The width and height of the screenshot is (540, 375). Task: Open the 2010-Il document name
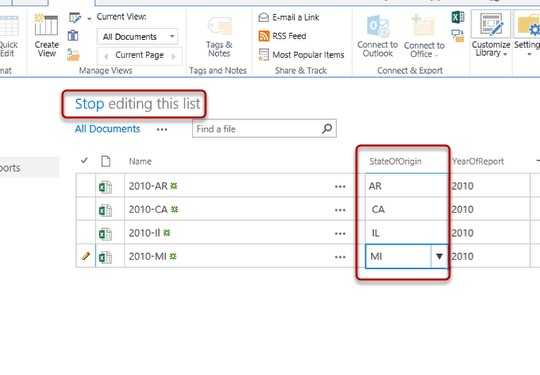[145, 233]
